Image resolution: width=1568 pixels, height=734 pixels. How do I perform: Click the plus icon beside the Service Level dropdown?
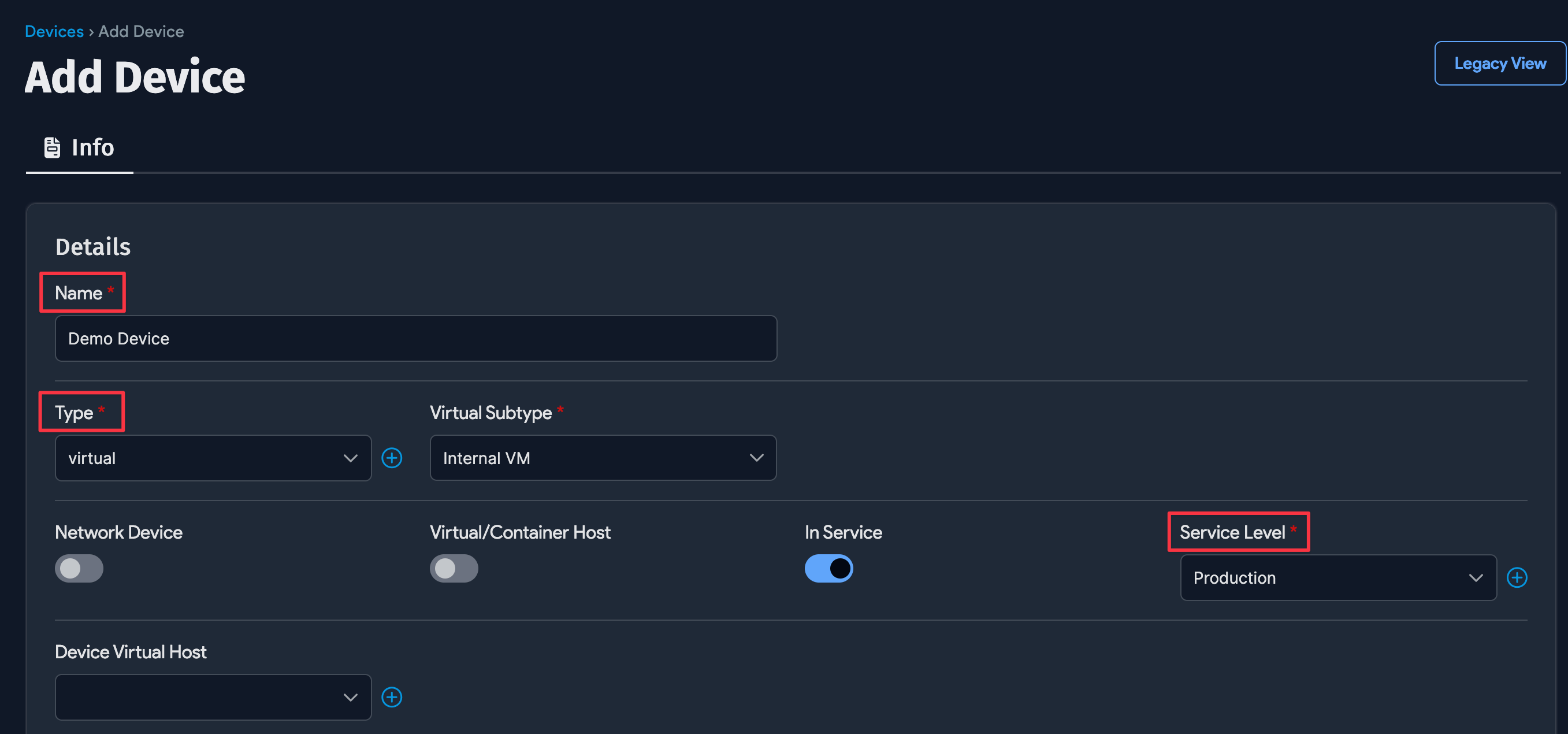1518,577
